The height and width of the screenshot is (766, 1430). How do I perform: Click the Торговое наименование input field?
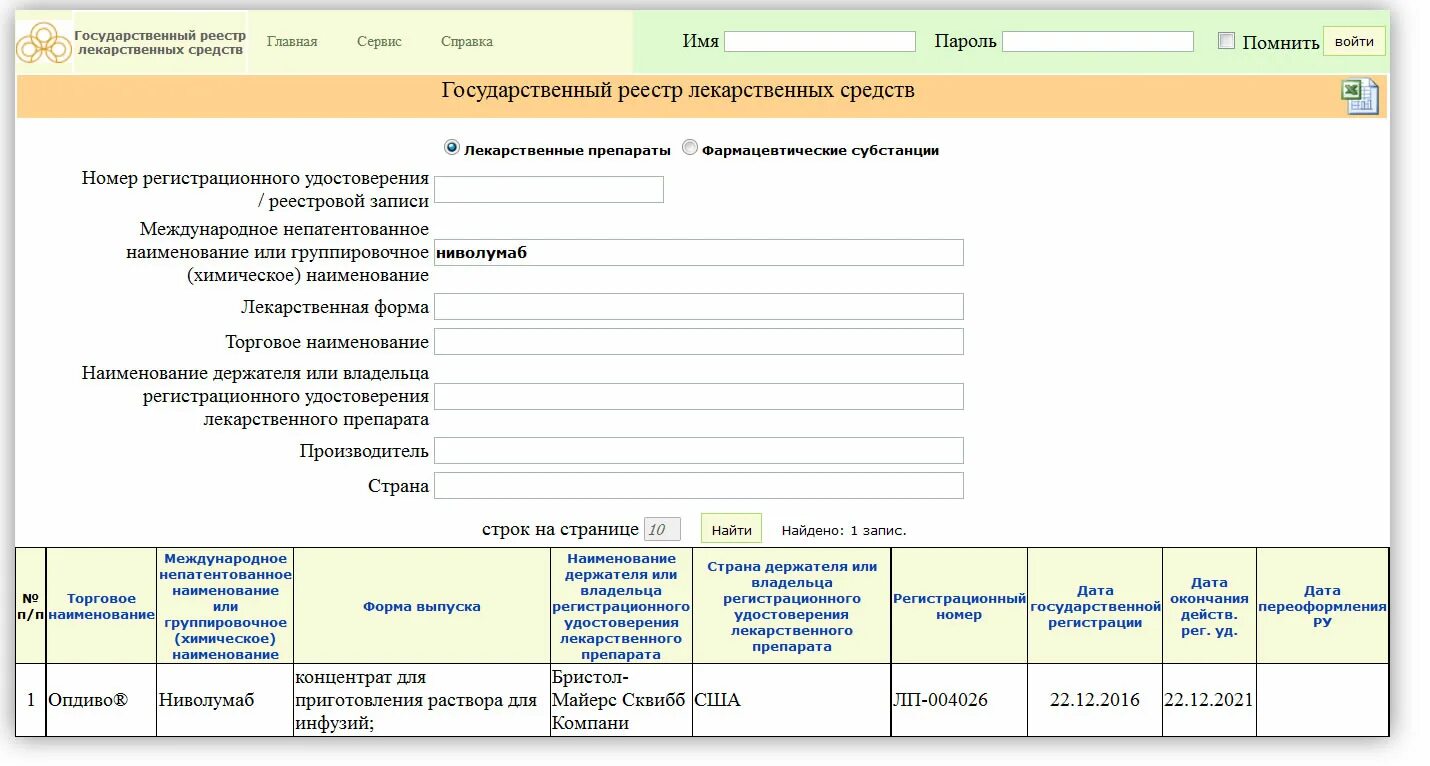(699, 342)
